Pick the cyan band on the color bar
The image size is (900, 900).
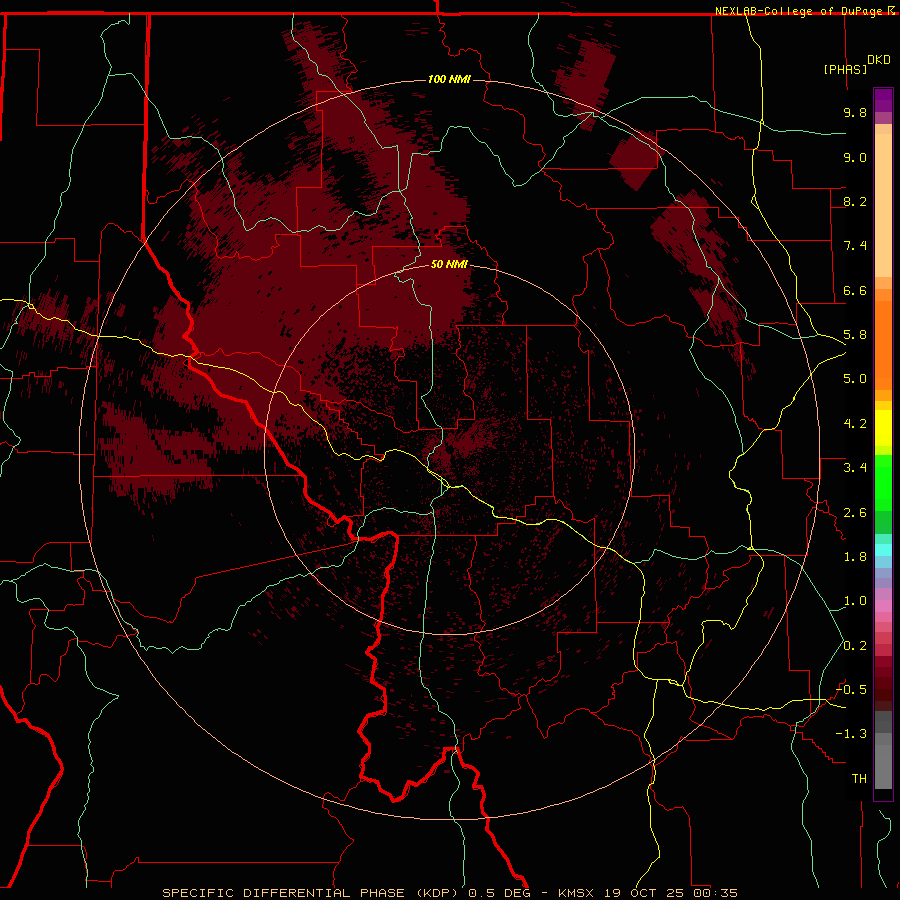click(x=883, y=550)
